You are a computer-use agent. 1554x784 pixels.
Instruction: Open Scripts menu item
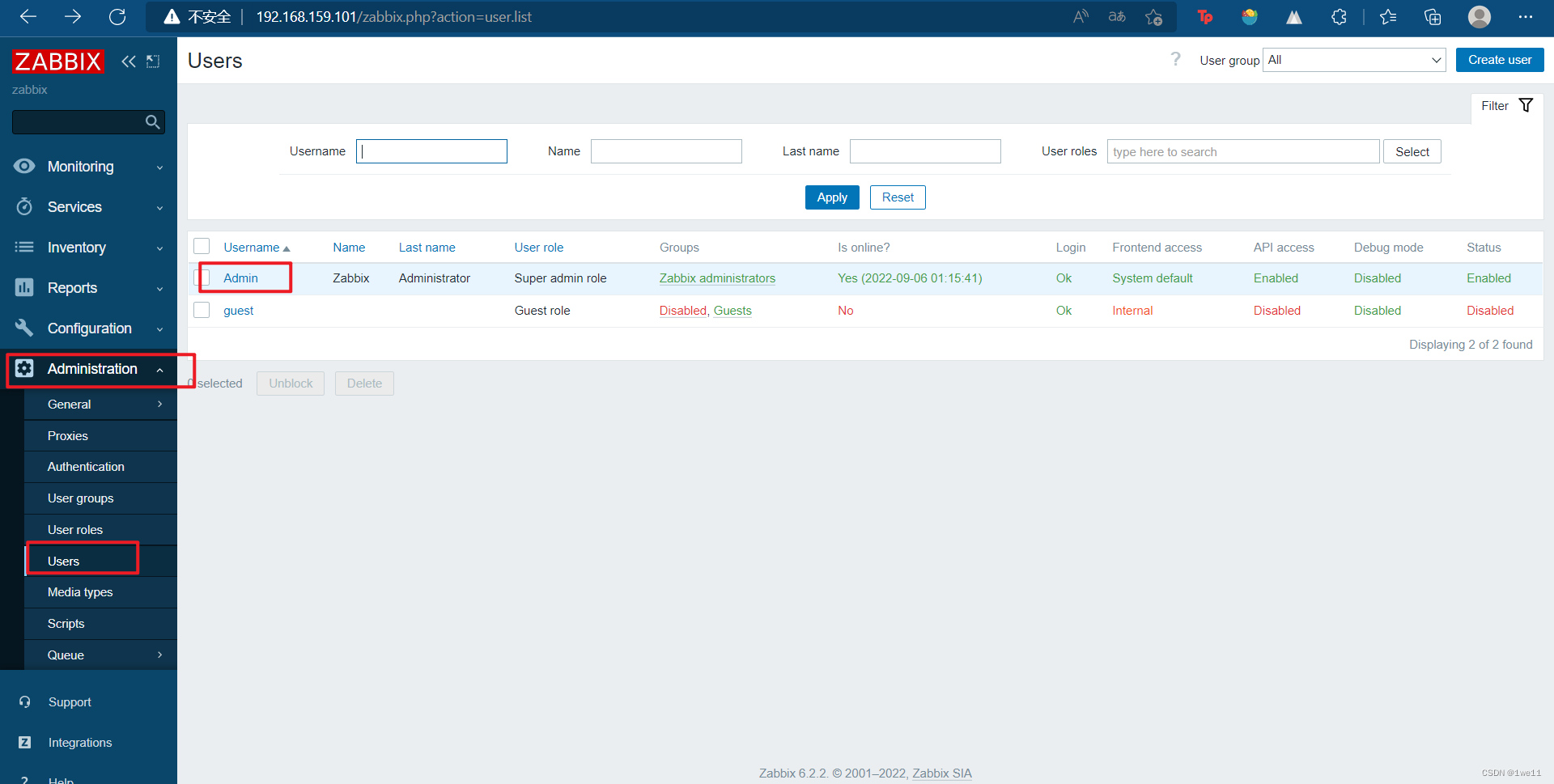point(100,624)
